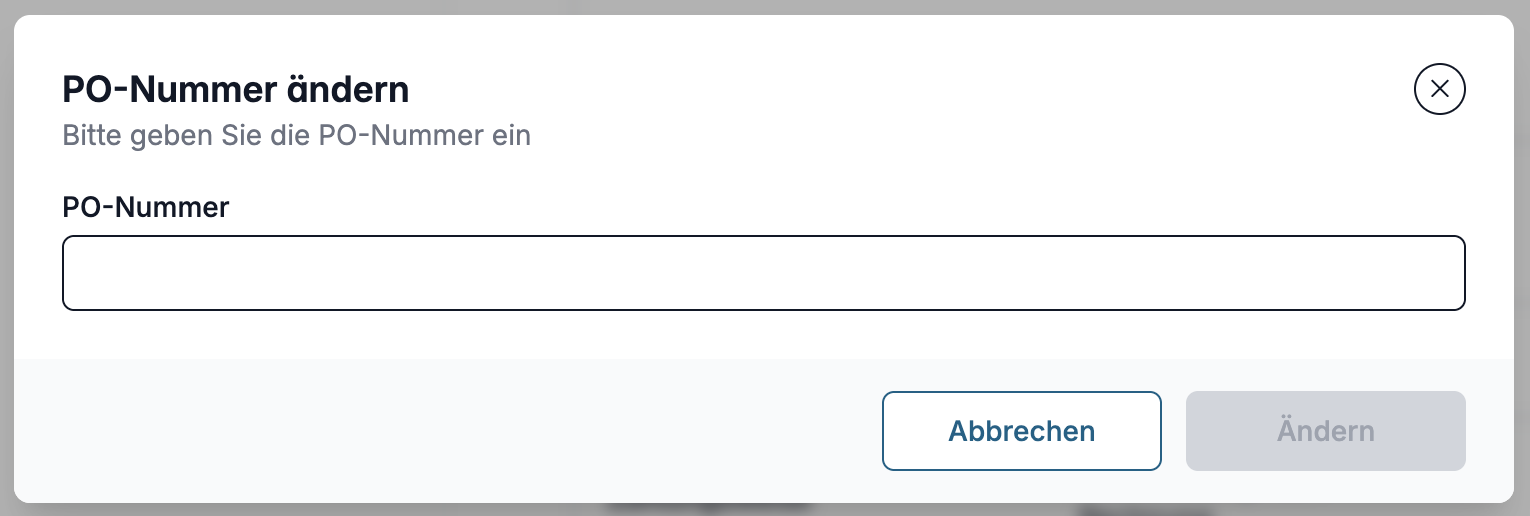Viewport: 1530px width, 516px height.
Task: Dismiss the dialog via top-right cross
Action: (x=1439, y=89)
